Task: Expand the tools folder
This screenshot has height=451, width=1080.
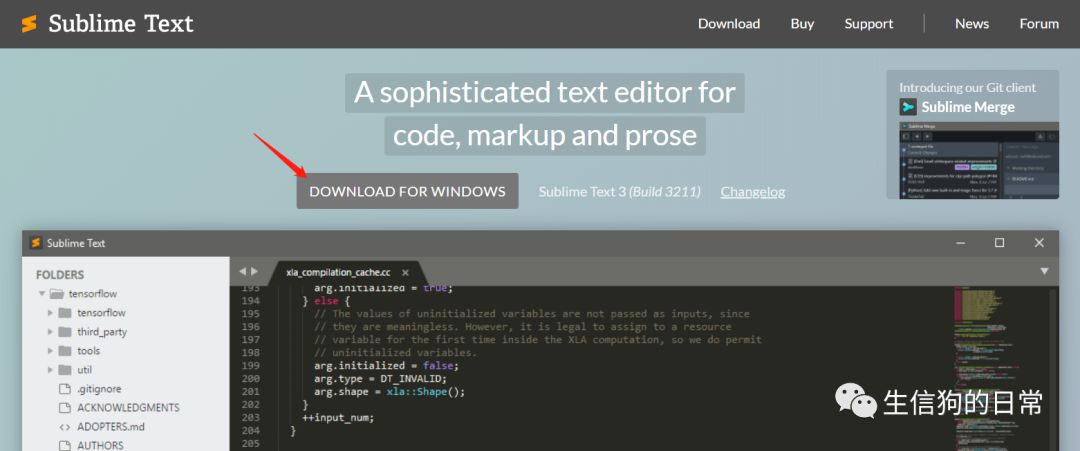Action: tap(50, 350)
